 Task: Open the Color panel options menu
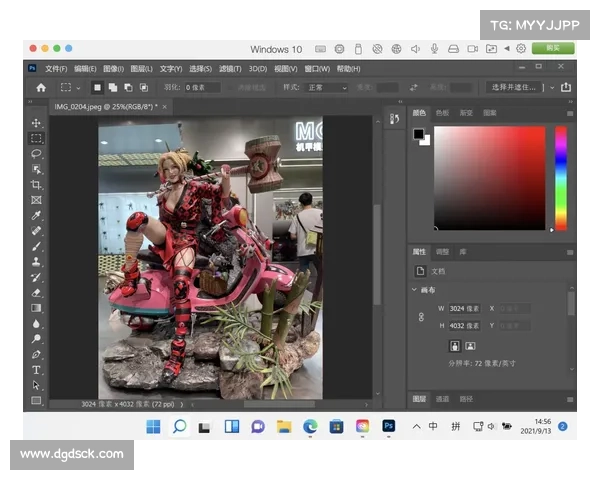click(x=570, y=113)
